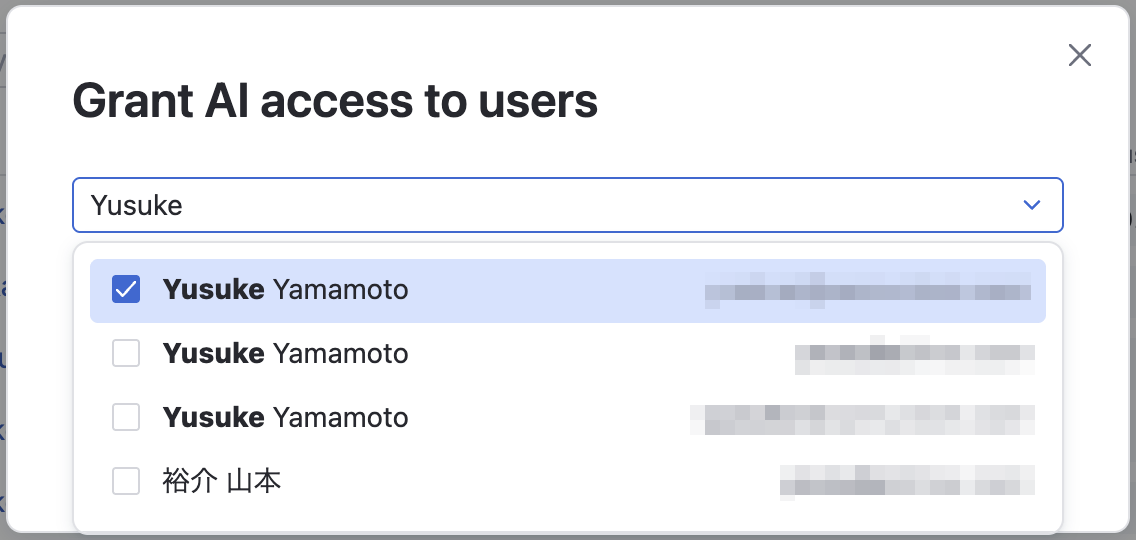Choose the second Yusuke Yamamoto name entry
The image size is (1136, 540).
click(285, 354)
